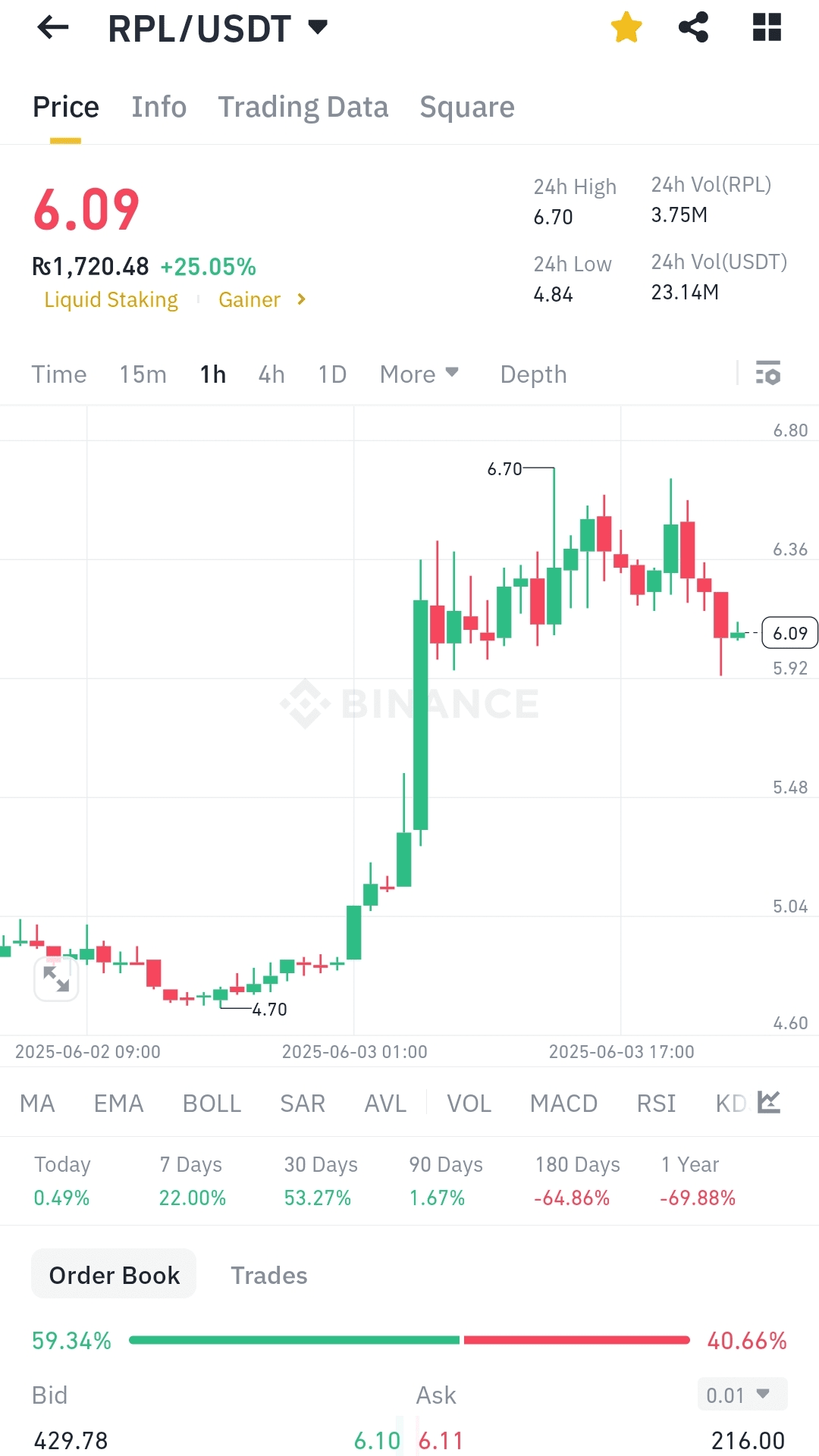Select the 4h chart interval
Screen dimensions: 819x1456
click(x=271, y=374)
